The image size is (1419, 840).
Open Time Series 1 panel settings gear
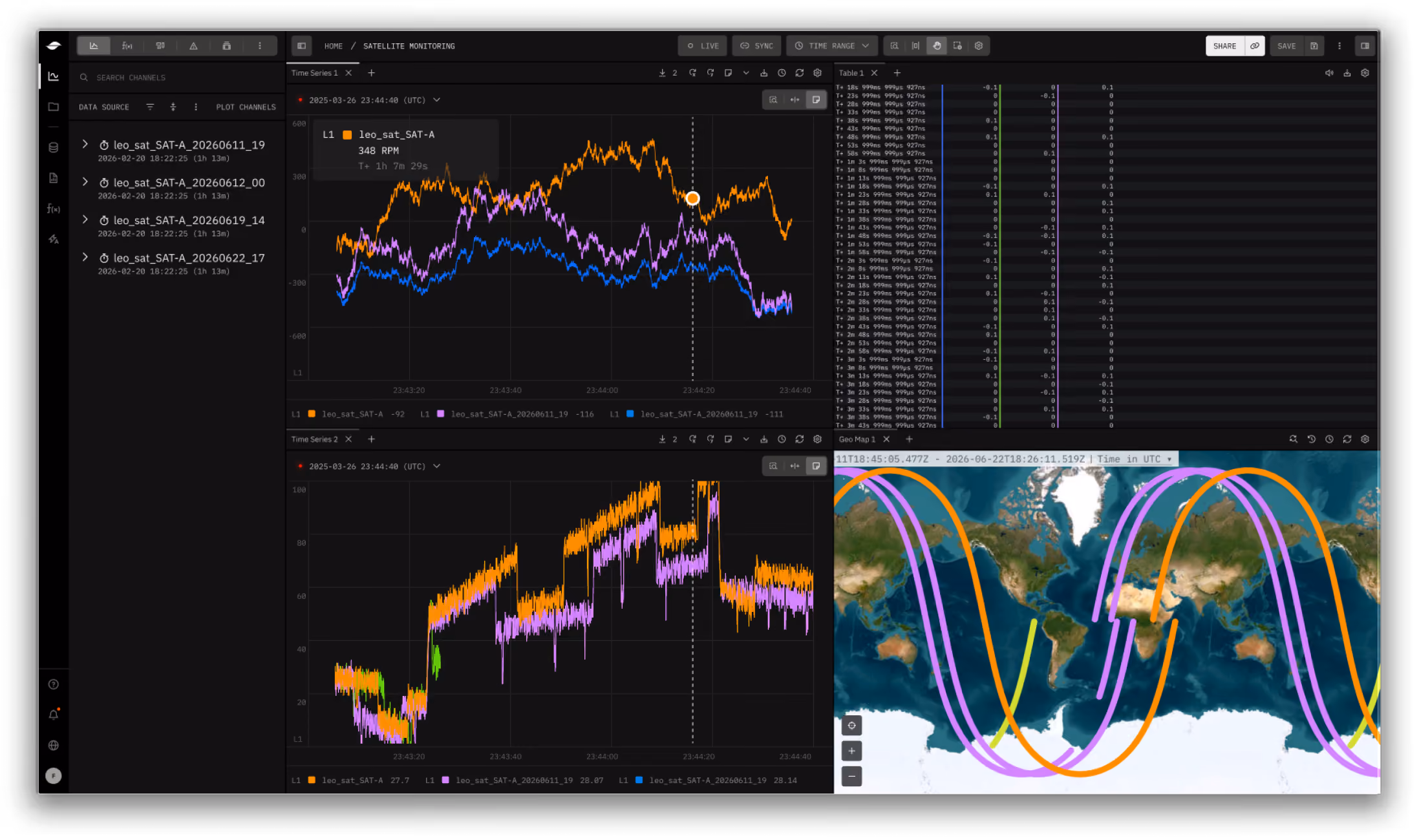pos(817,73)
